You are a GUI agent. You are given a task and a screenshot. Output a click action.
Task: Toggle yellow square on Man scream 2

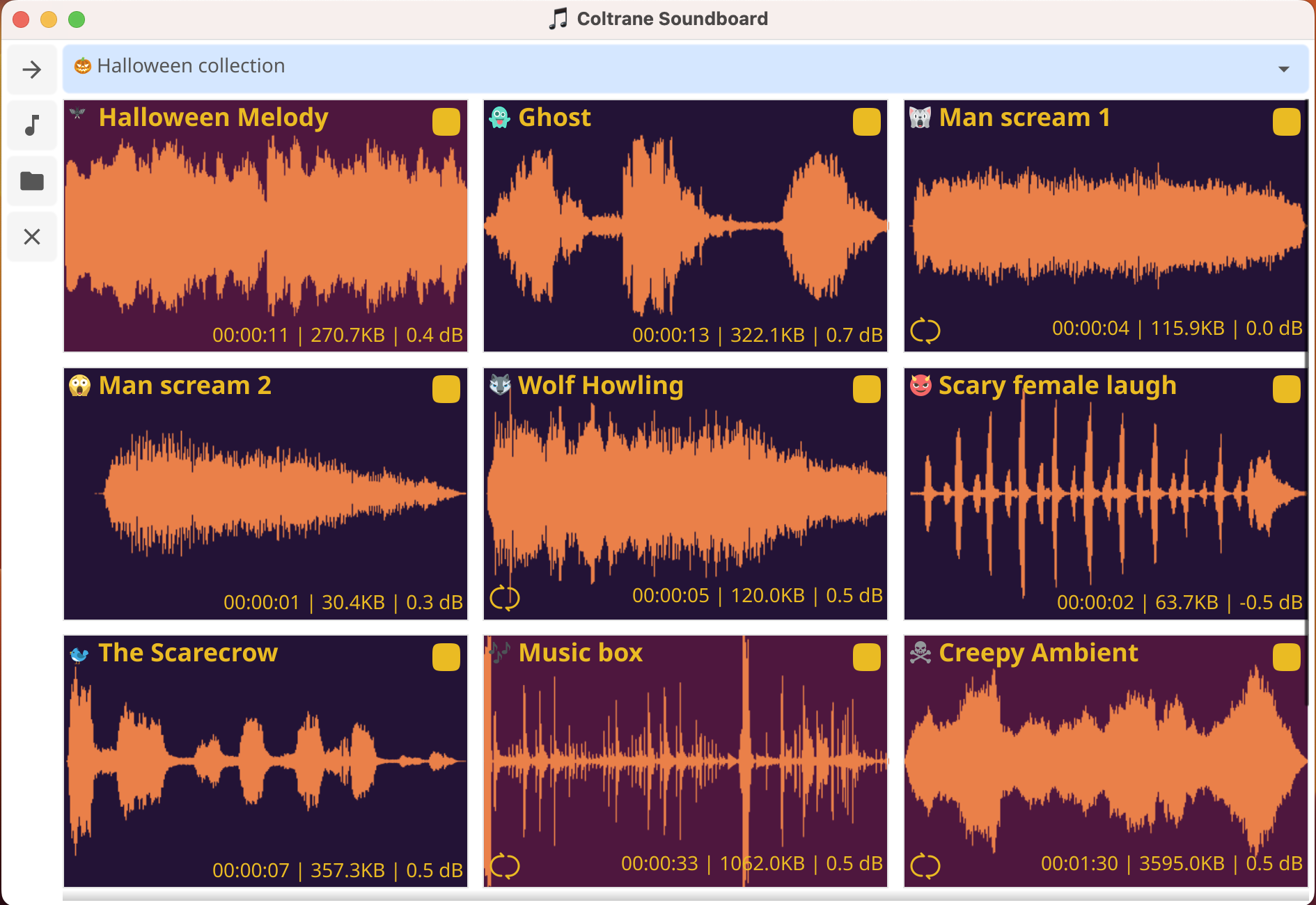coord(446,389)
